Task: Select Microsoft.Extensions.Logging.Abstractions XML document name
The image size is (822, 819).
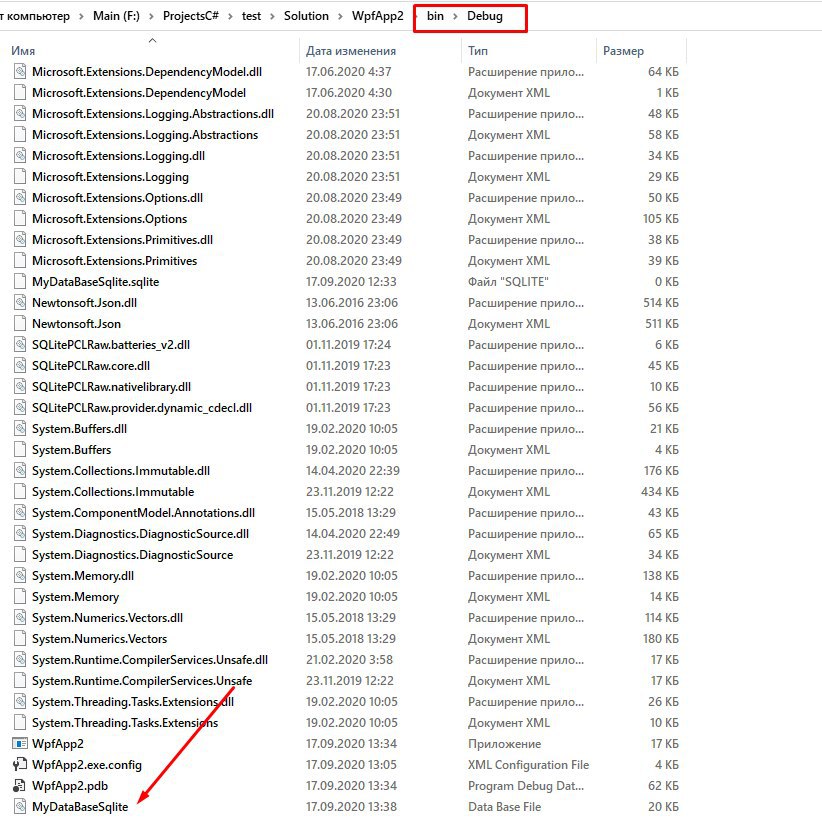Action: point(145,135)
